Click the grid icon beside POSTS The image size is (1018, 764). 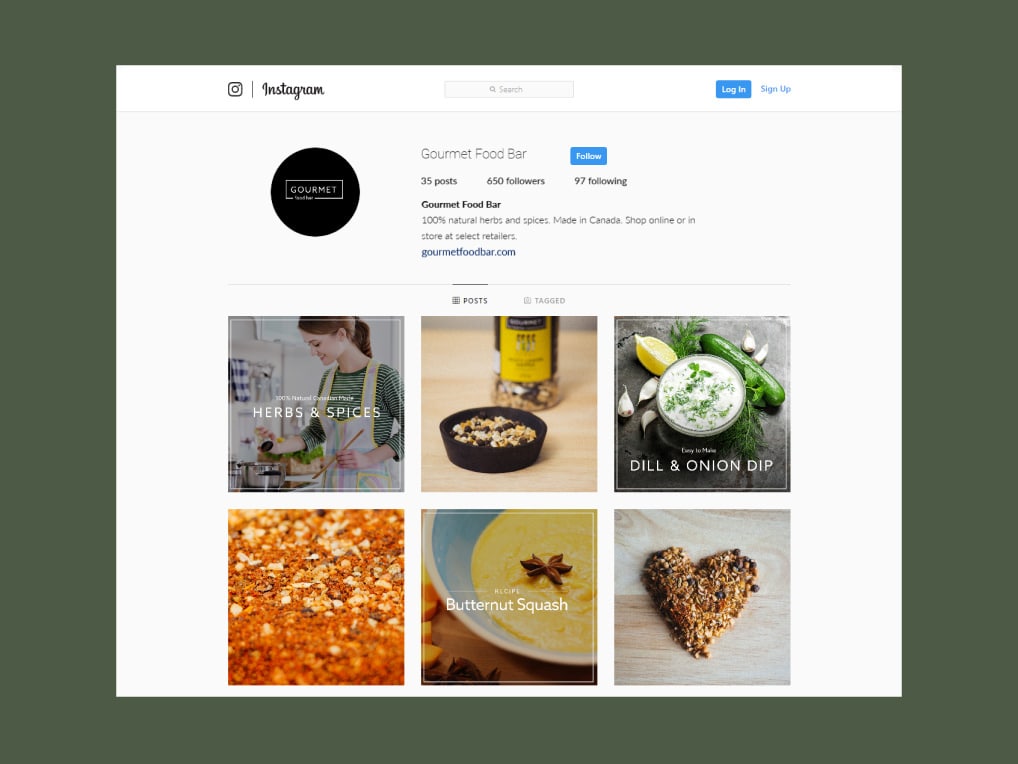point(456,301)
